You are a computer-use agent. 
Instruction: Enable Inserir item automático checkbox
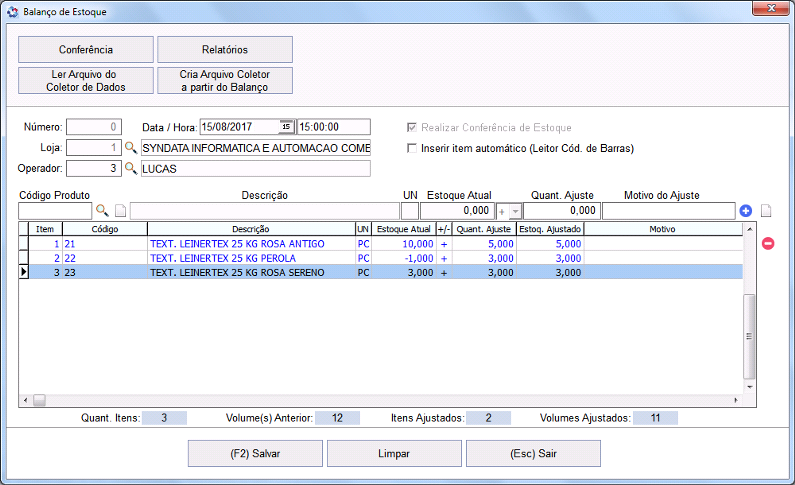(x=412, y=148)
